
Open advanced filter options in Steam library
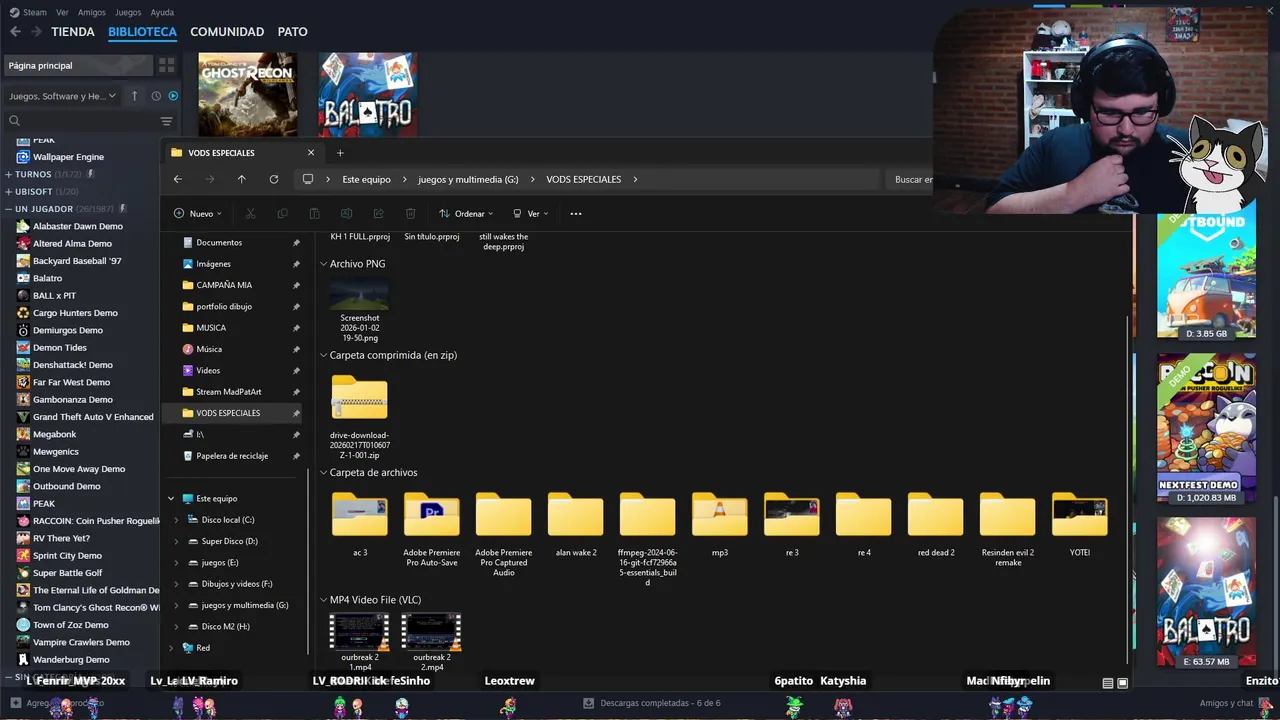[x=166, y=121]
